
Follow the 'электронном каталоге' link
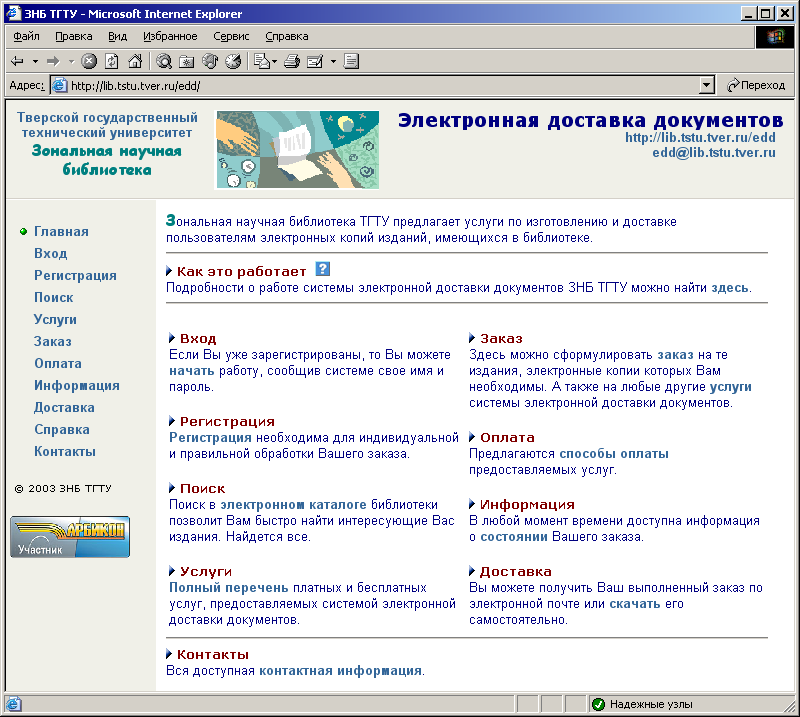[293, 505]
